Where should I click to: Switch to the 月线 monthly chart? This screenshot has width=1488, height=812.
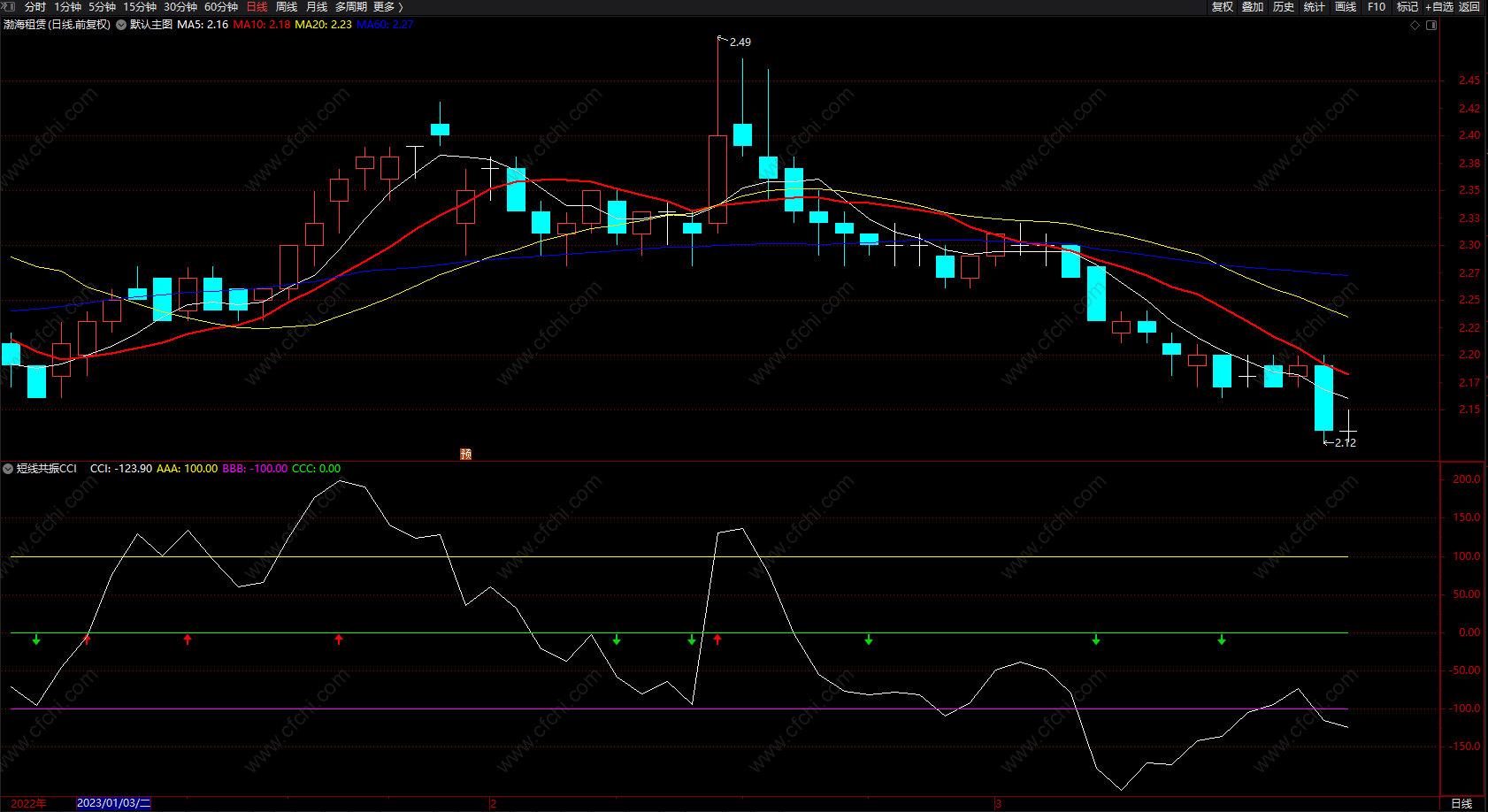tap(317, 7)
